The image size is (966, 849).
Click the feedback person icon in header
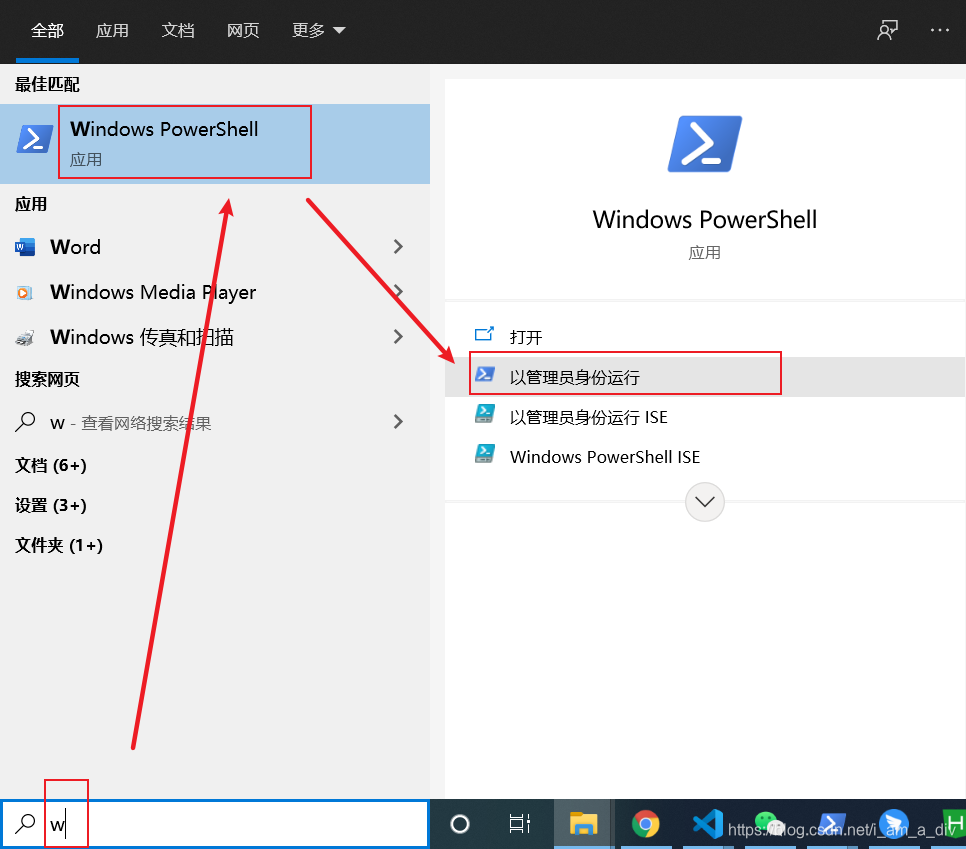coord(887,30)
